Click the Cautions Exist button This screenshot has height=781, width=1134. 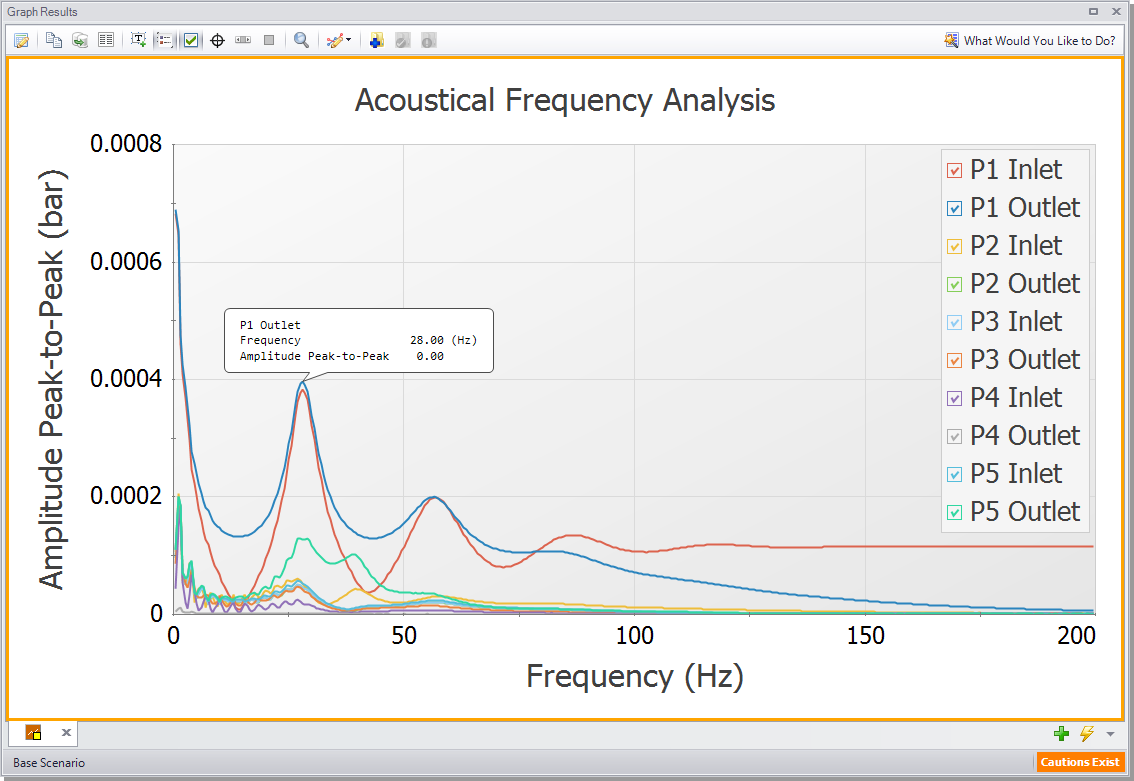(x=1081, y=762)
